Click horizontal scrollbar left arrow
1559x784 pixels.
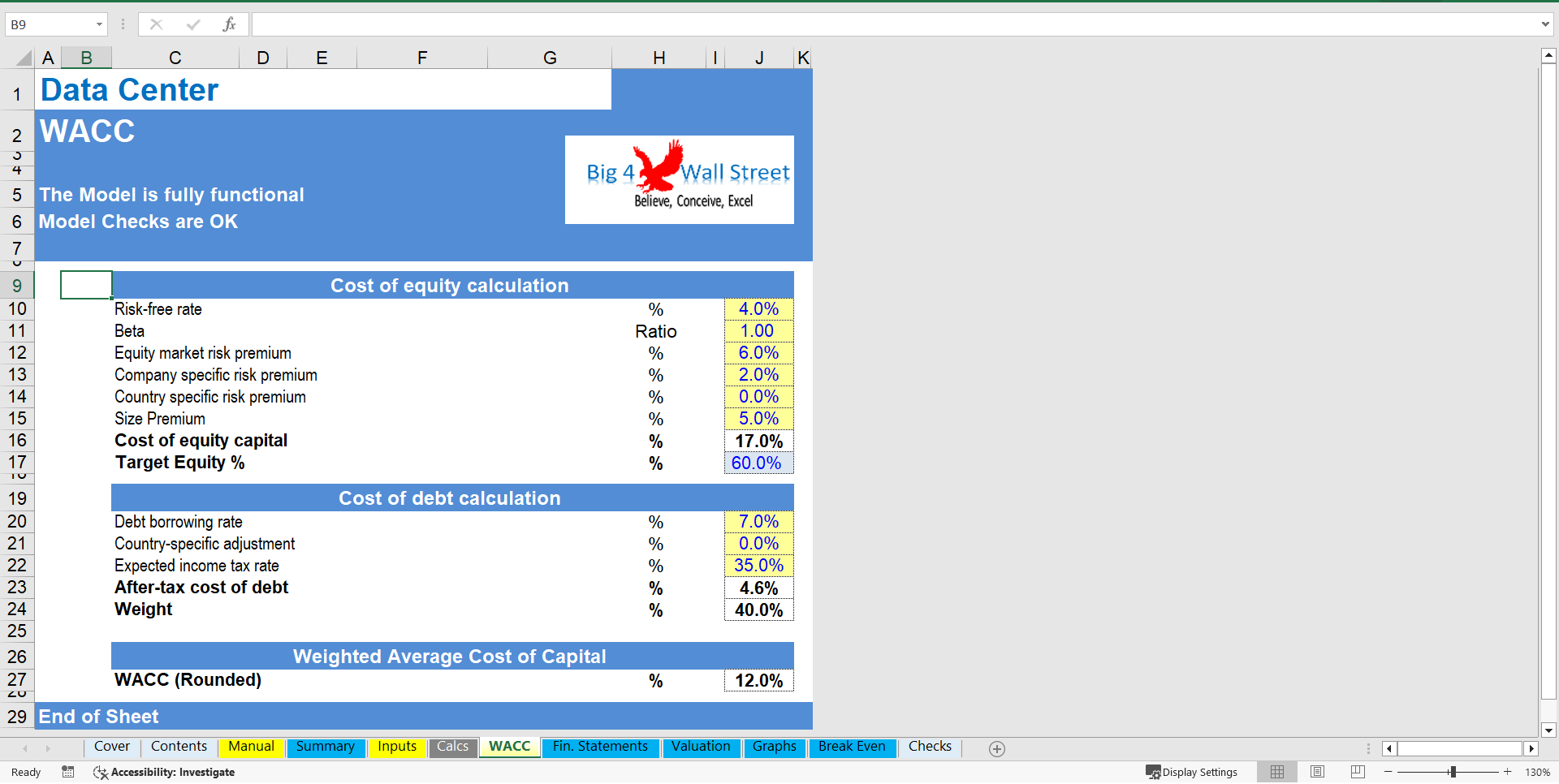pyautogui.click(x=1389, y=748)
